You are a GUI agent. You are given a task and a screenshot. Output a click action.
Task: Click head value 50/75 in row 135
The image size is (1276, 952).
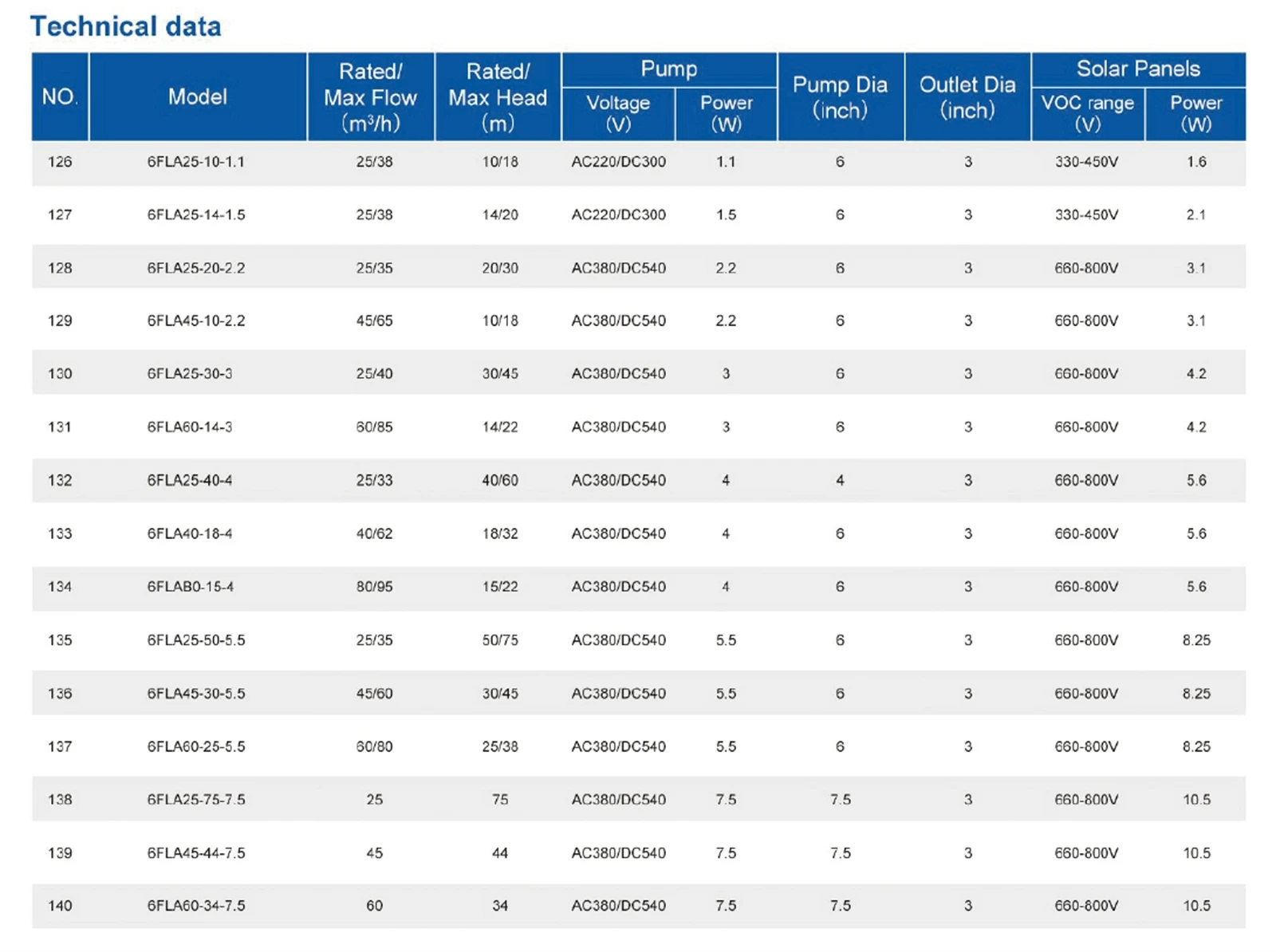pos(500,640)
